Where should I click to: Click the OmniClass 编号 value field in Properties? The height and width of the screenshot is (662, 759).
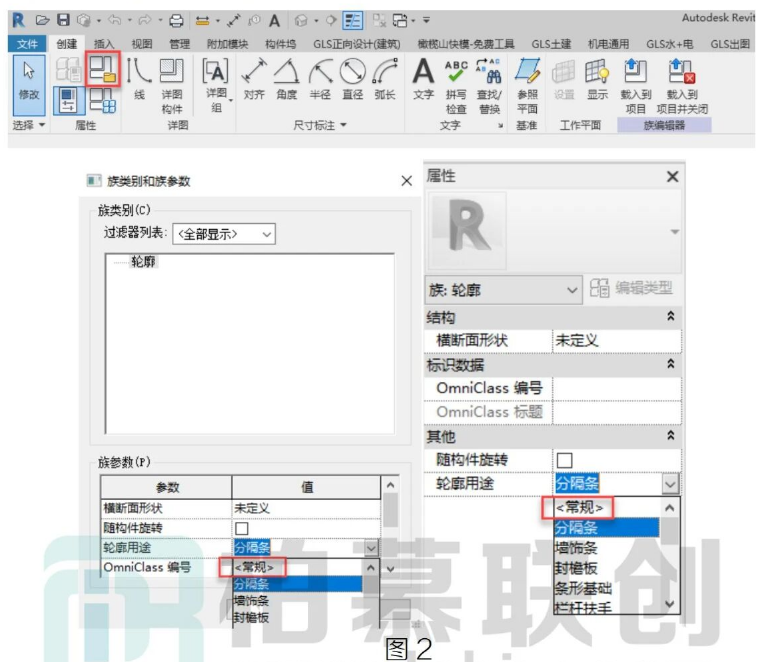tap(616, 388)
